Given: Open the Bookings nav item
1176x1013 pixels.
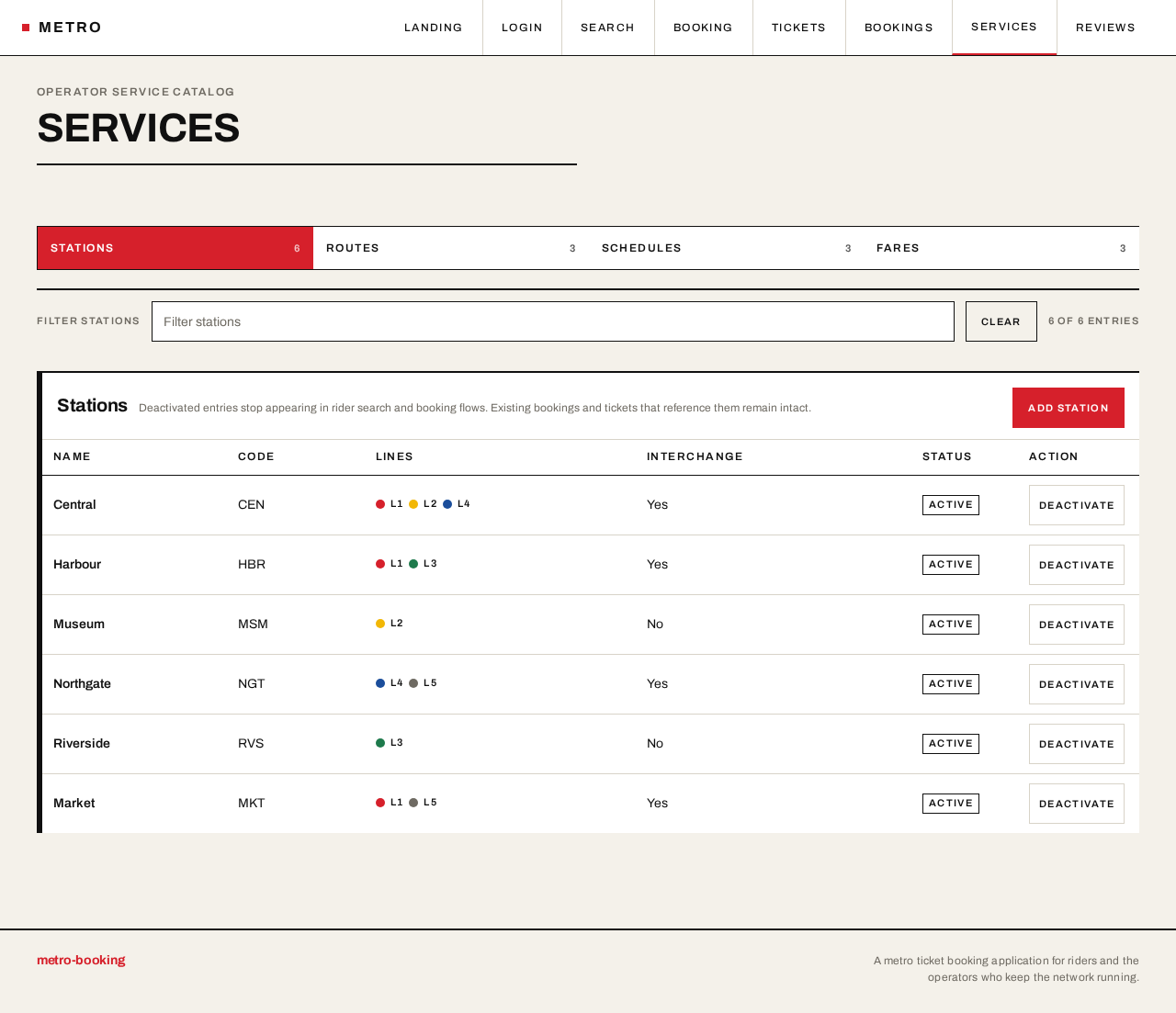Looking at the screenshot, I should 899,28.
